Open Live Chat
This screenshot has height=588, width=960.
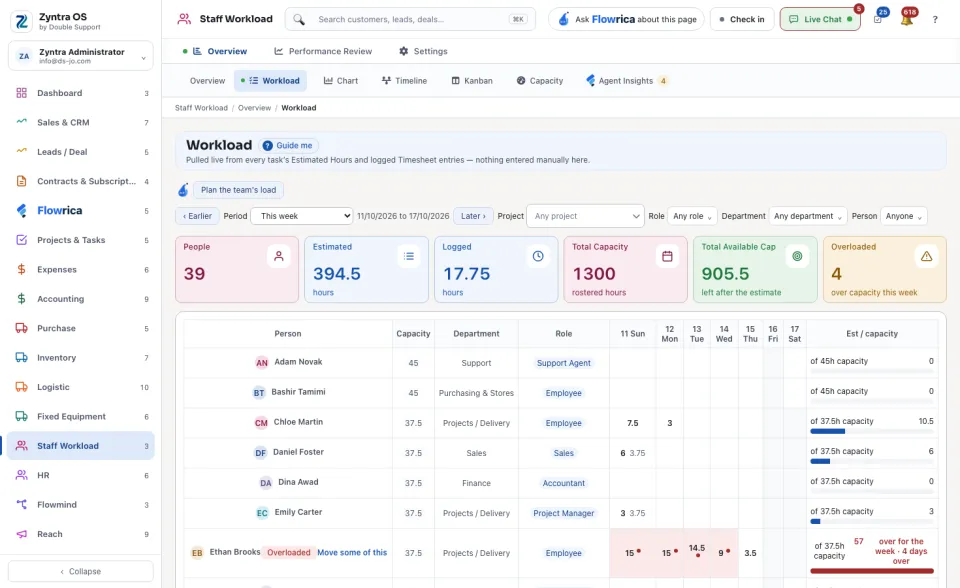(820, 19)
